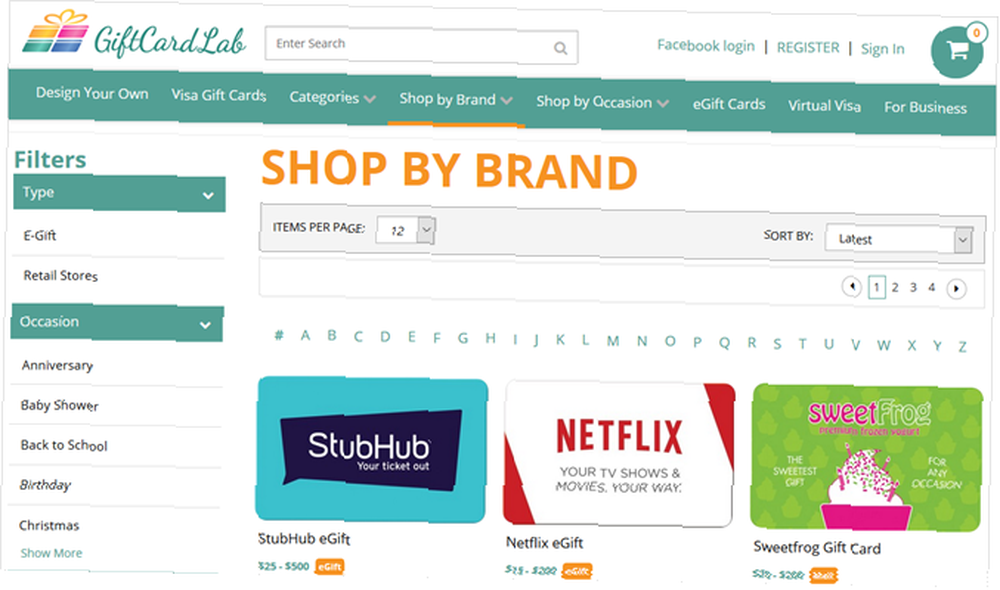Go to previous page arrow
The height and width of the screenshot is (590, 1000).
851,286
